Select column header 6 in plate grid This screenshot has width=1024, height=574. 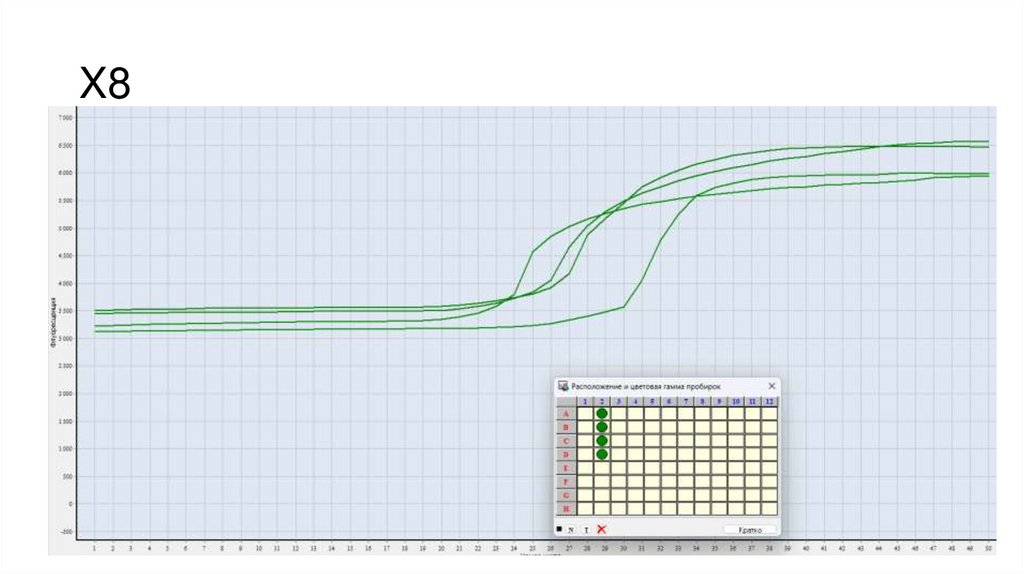[669, 401]
